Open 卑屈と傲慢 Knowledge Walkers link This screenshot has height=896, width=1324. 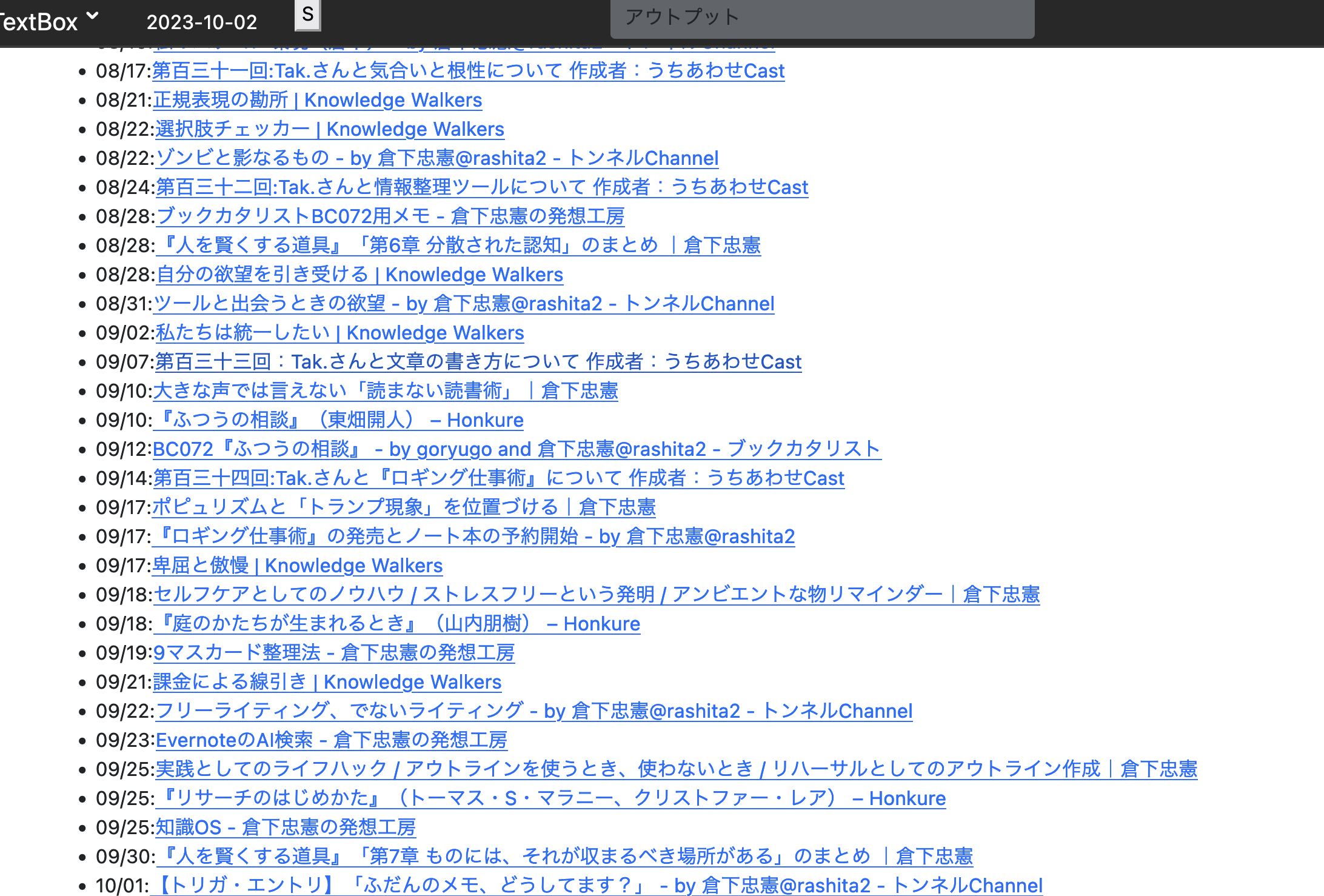tap(298, 566)
